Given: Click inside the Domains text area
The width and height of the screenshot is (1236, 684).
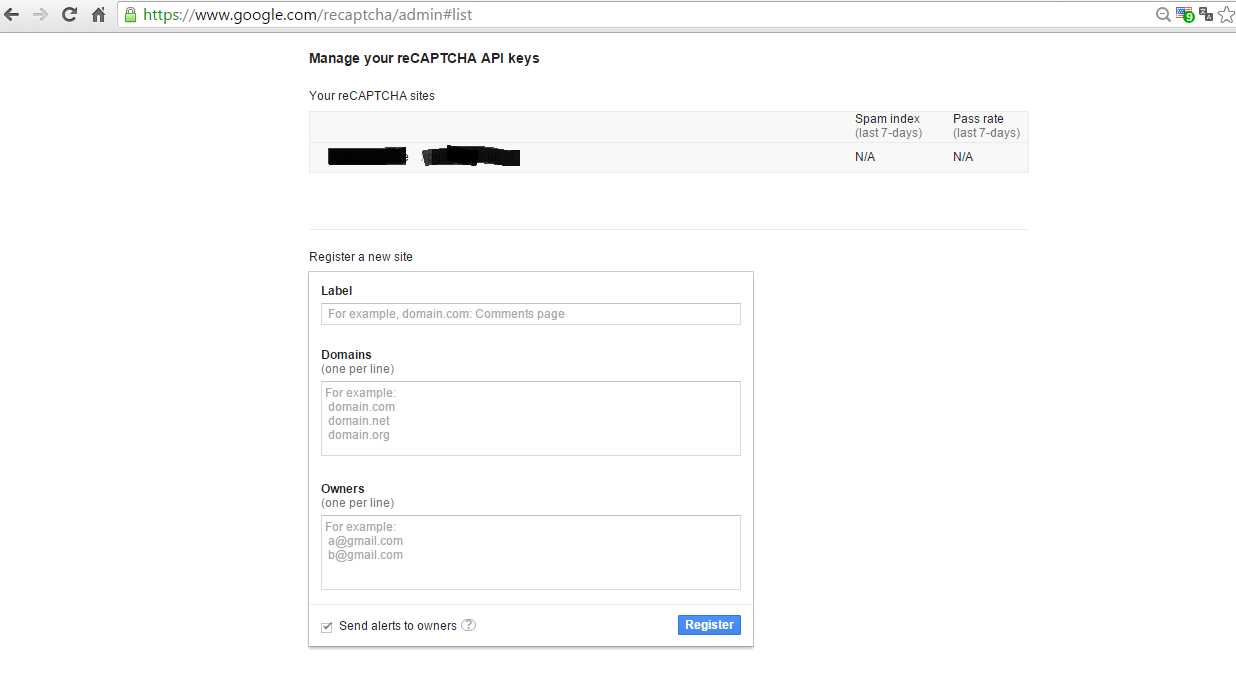Looking at the screenshot, I should click(531, 418).
